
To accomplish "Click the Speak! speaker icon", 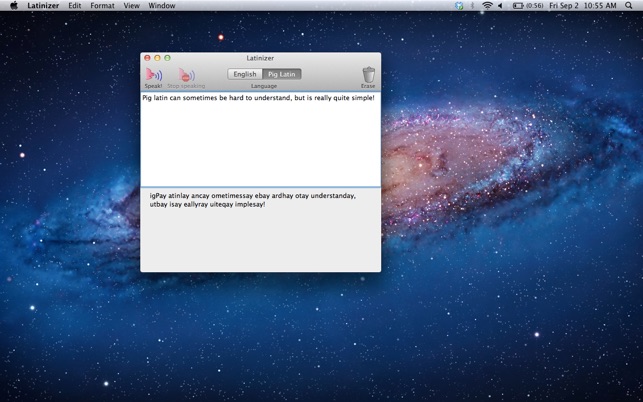I will point(154,75).
